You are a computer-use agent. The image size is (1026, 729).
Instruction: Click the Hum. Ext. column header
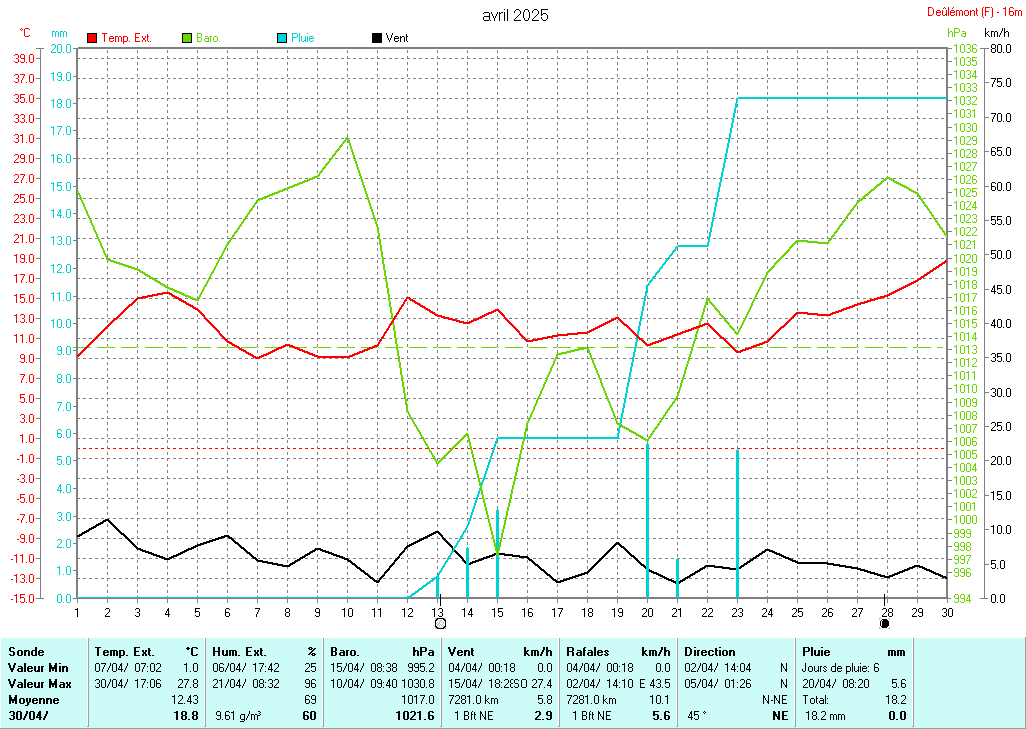pyautogui.click(x=241, y=651)
